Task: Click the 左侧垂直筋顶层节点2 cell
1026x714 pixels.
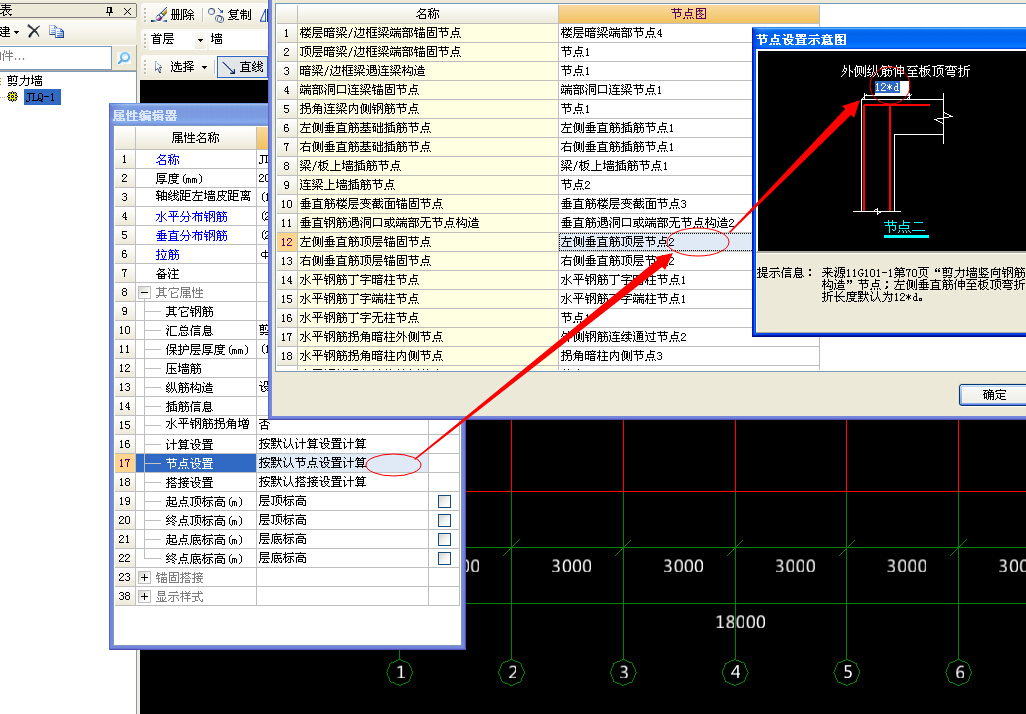Action: tap(654, 242)
